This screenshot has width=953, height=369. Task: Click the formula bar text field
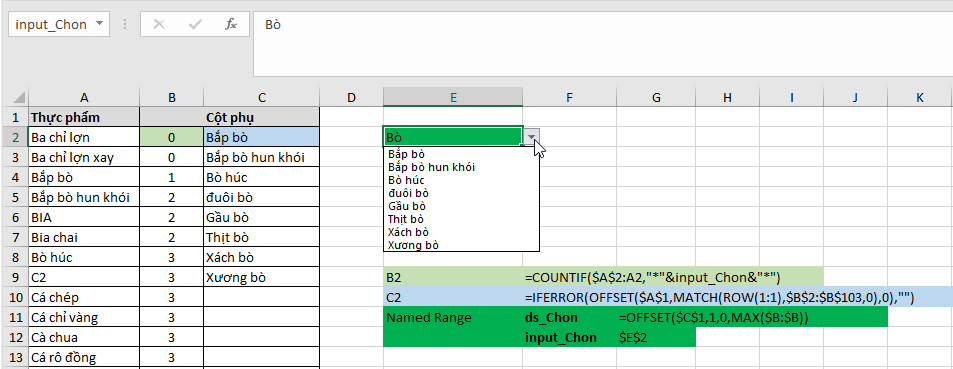(x=603, y=44)
